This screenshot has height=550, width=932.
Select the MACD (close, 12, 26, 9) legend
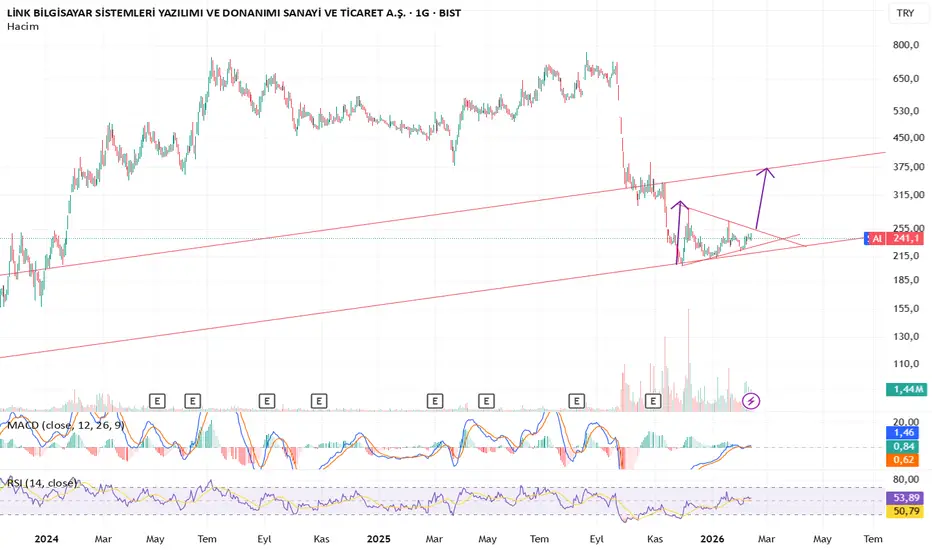click(65, 425)
